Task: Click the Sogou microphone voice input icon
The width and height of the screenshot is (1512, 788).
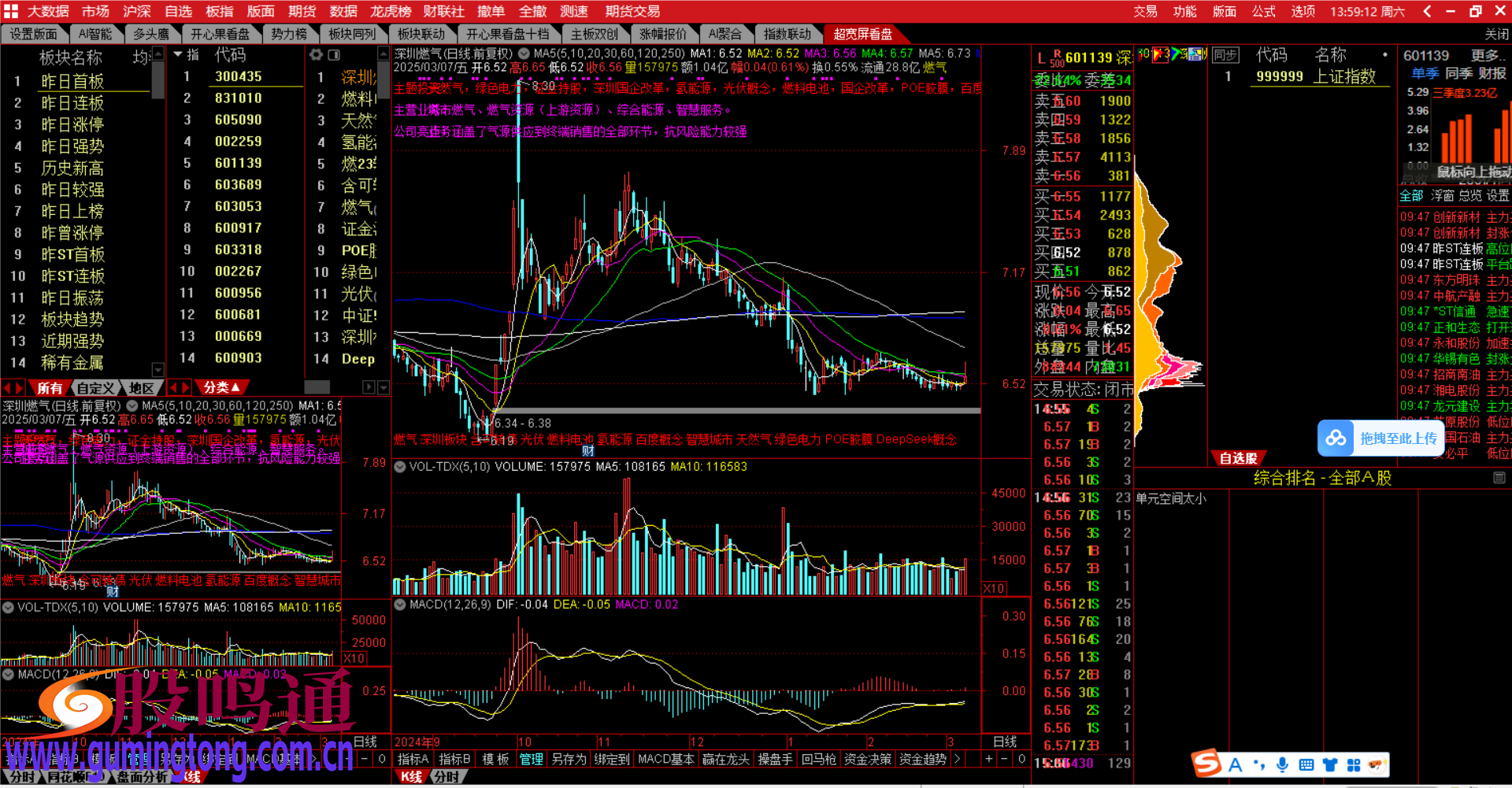Action: point(1283,764)
